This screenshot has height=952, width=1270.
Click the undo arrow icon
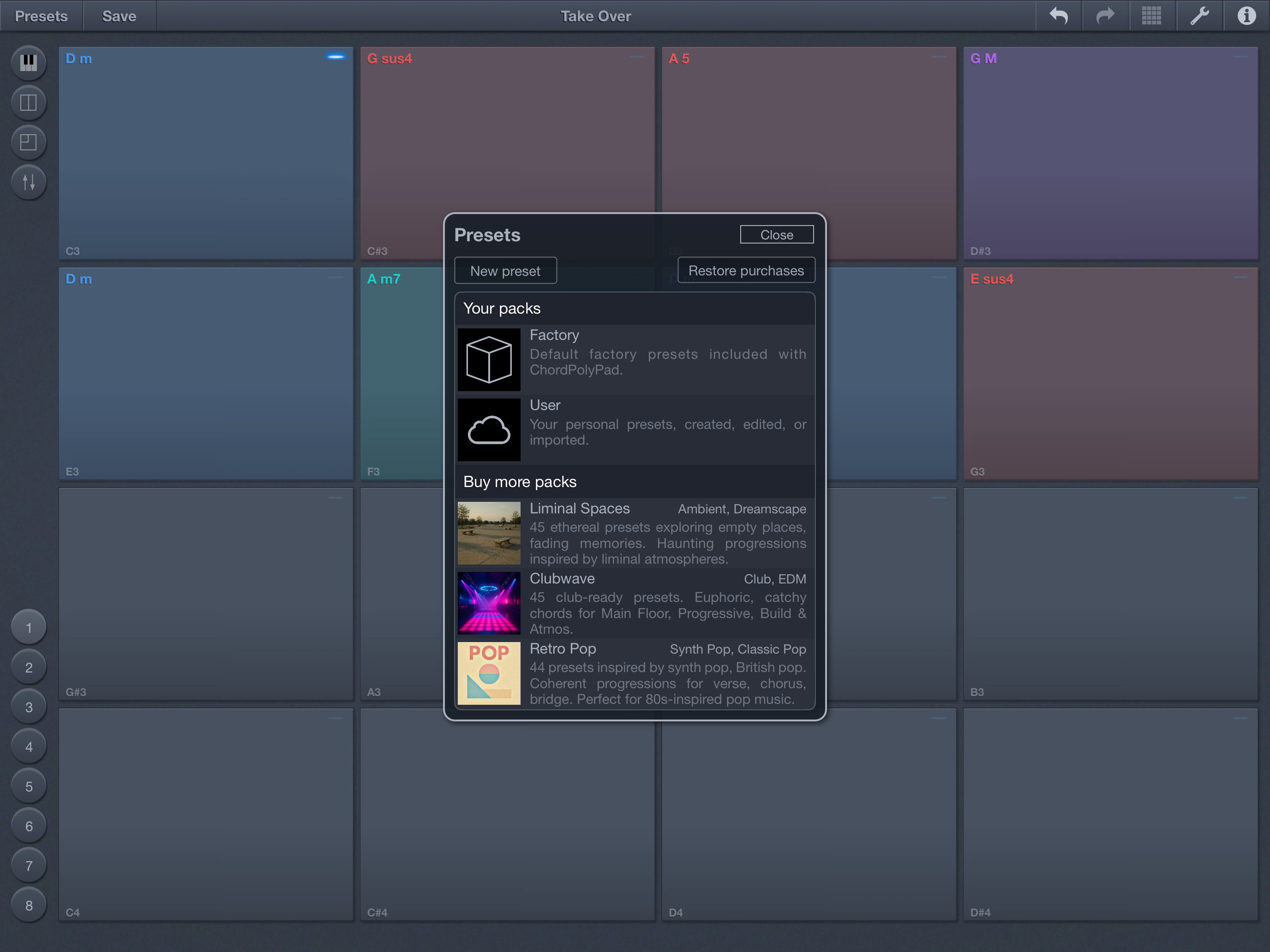click(1058, 16)
